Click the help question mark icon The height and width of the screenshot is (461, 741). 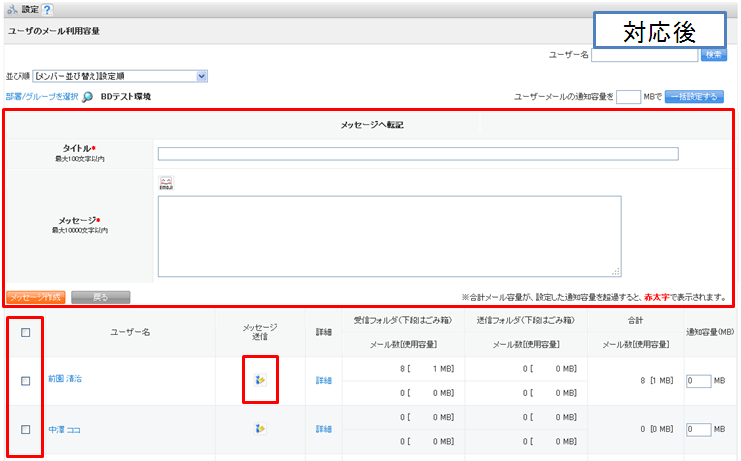[47, 9]
